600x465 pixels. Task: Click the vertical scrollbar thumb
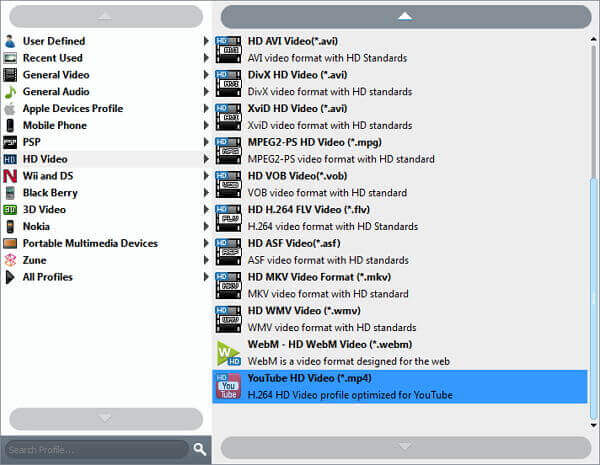(x=593, y=299)
